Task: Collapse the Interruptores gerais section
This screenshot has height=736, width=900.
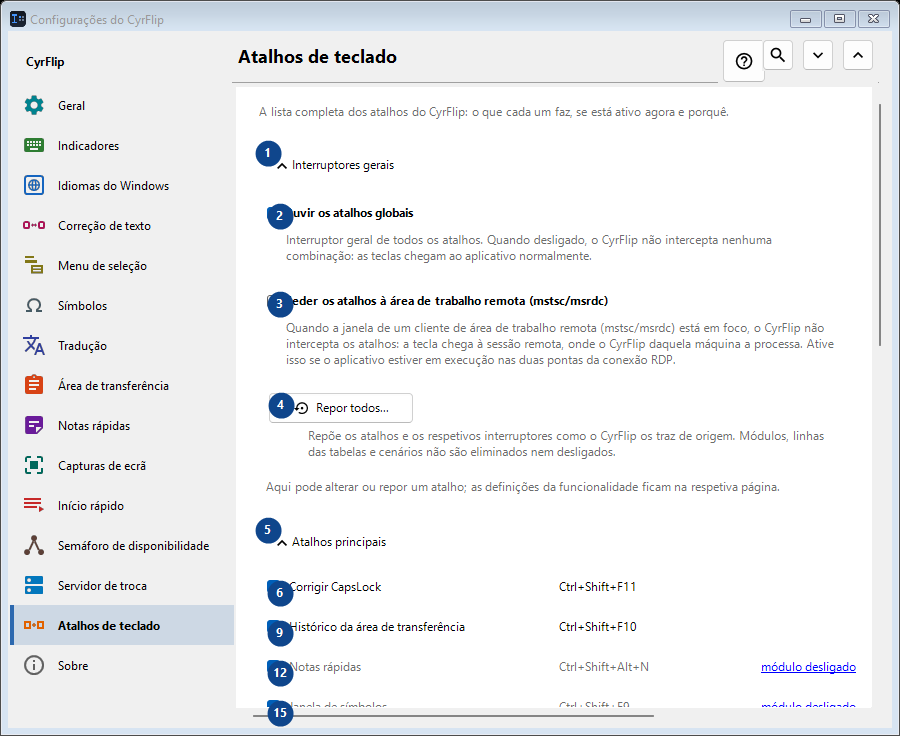Action: pos(282,165)
